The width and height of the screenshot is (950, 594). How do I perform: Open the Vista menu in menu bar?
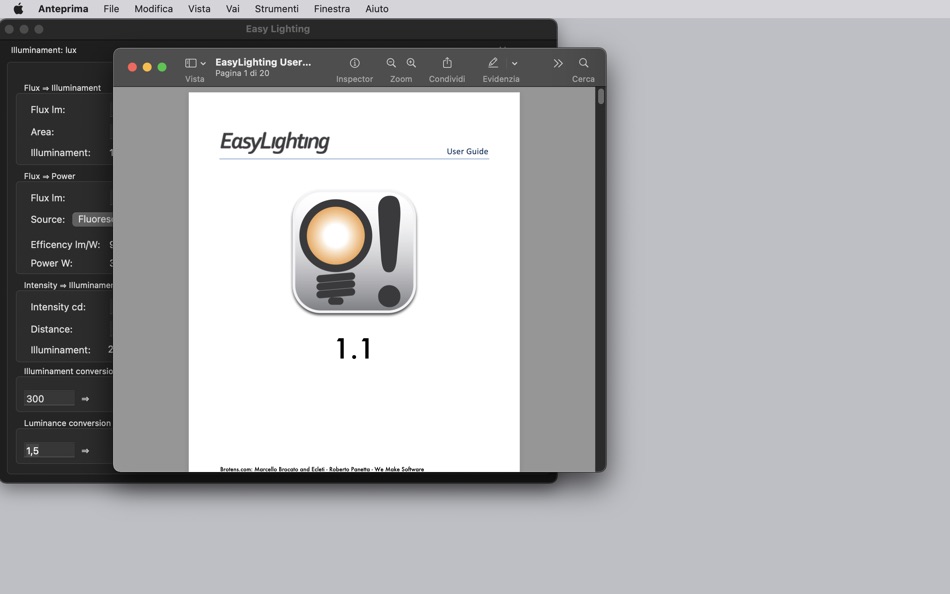[199, 8]
